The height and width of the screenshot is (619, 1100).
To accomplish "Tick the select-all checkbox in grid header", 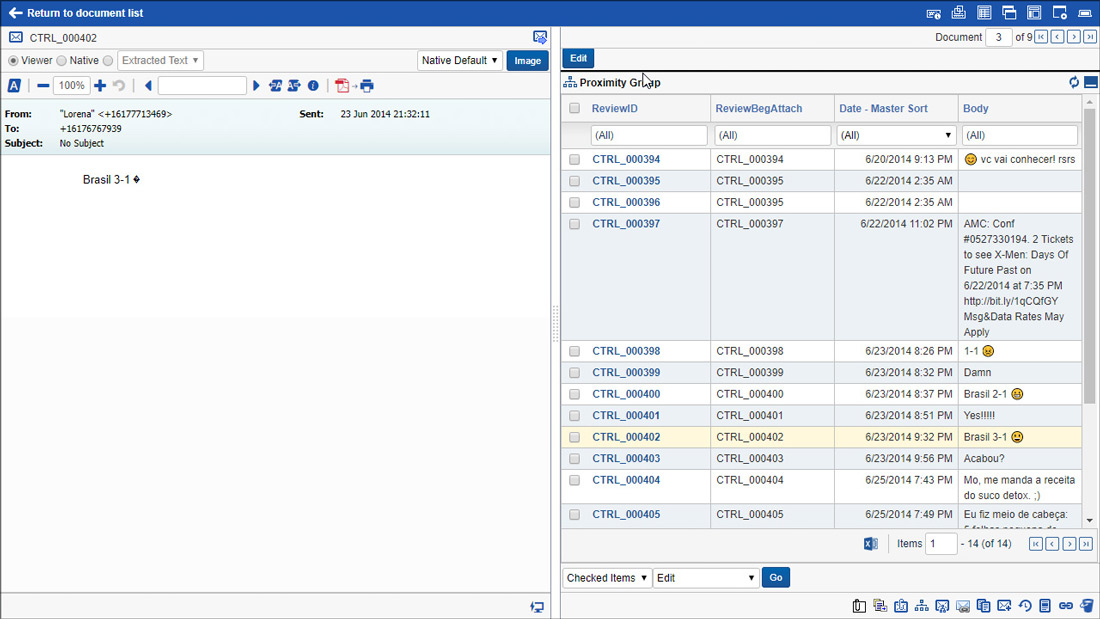I will click(x=574, y=108).
